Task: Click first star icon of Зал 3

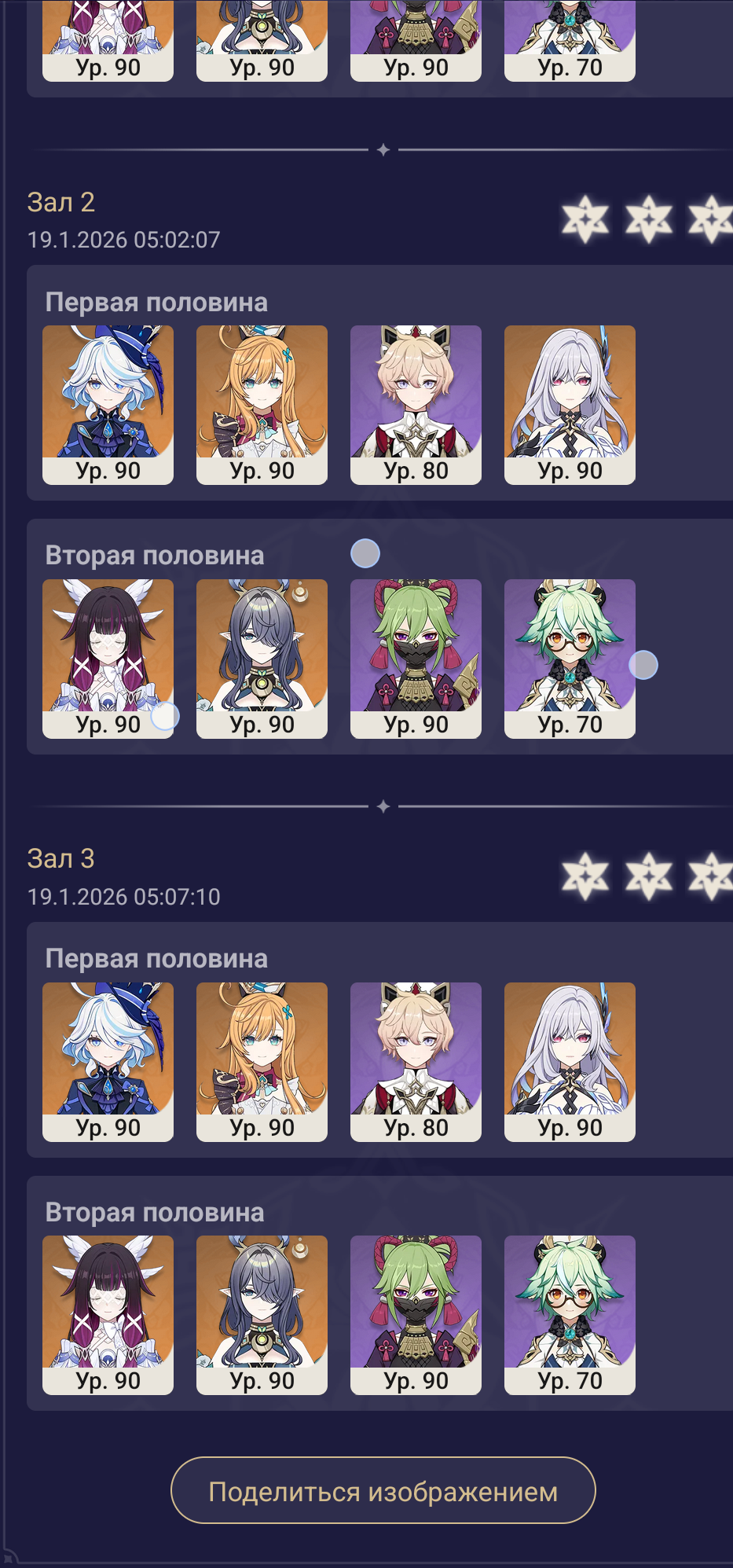Action: [585, 876]
